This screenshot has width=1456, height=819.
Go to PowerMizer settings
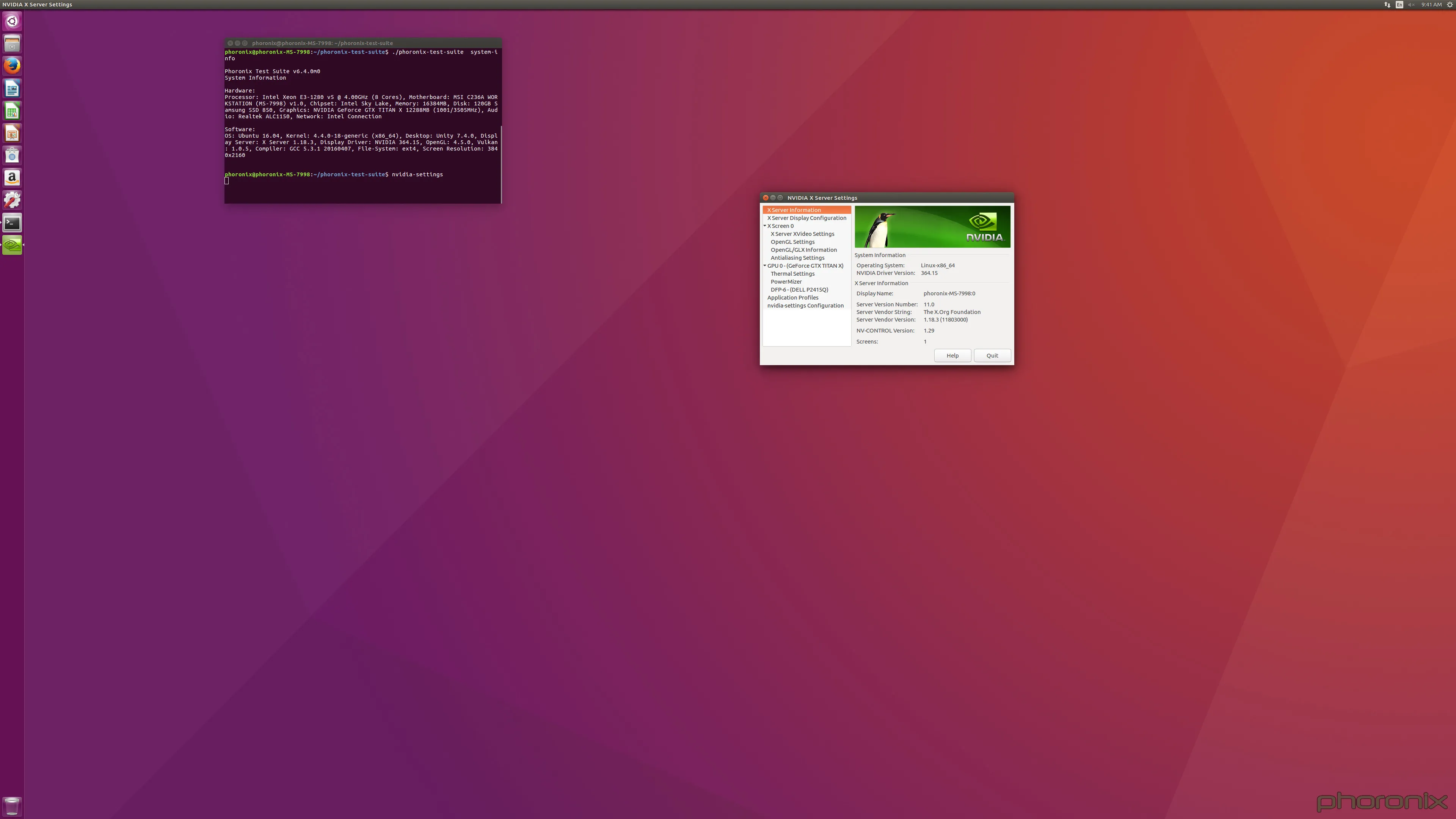click(786, 281)
